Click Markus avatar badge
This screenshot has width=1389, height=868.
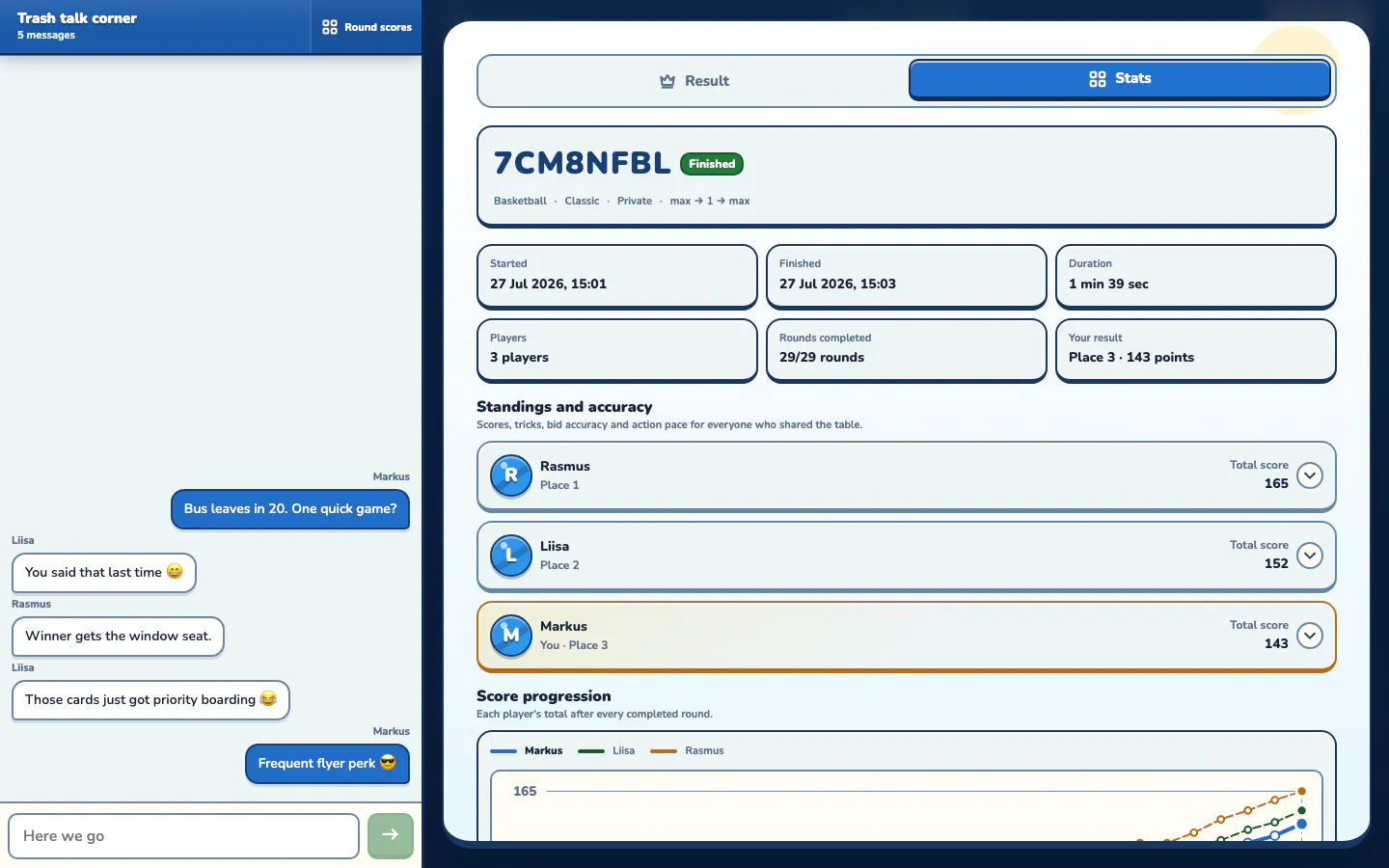click(x=511, y=636)
